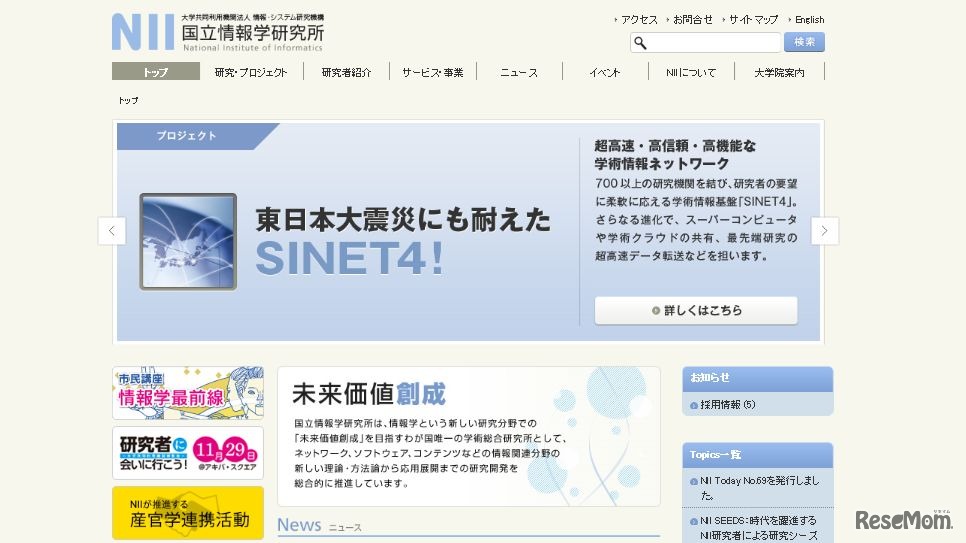The image size is (966, 543).
Task: Open the 産官学連携活動 banner
Action: (188, 513)
